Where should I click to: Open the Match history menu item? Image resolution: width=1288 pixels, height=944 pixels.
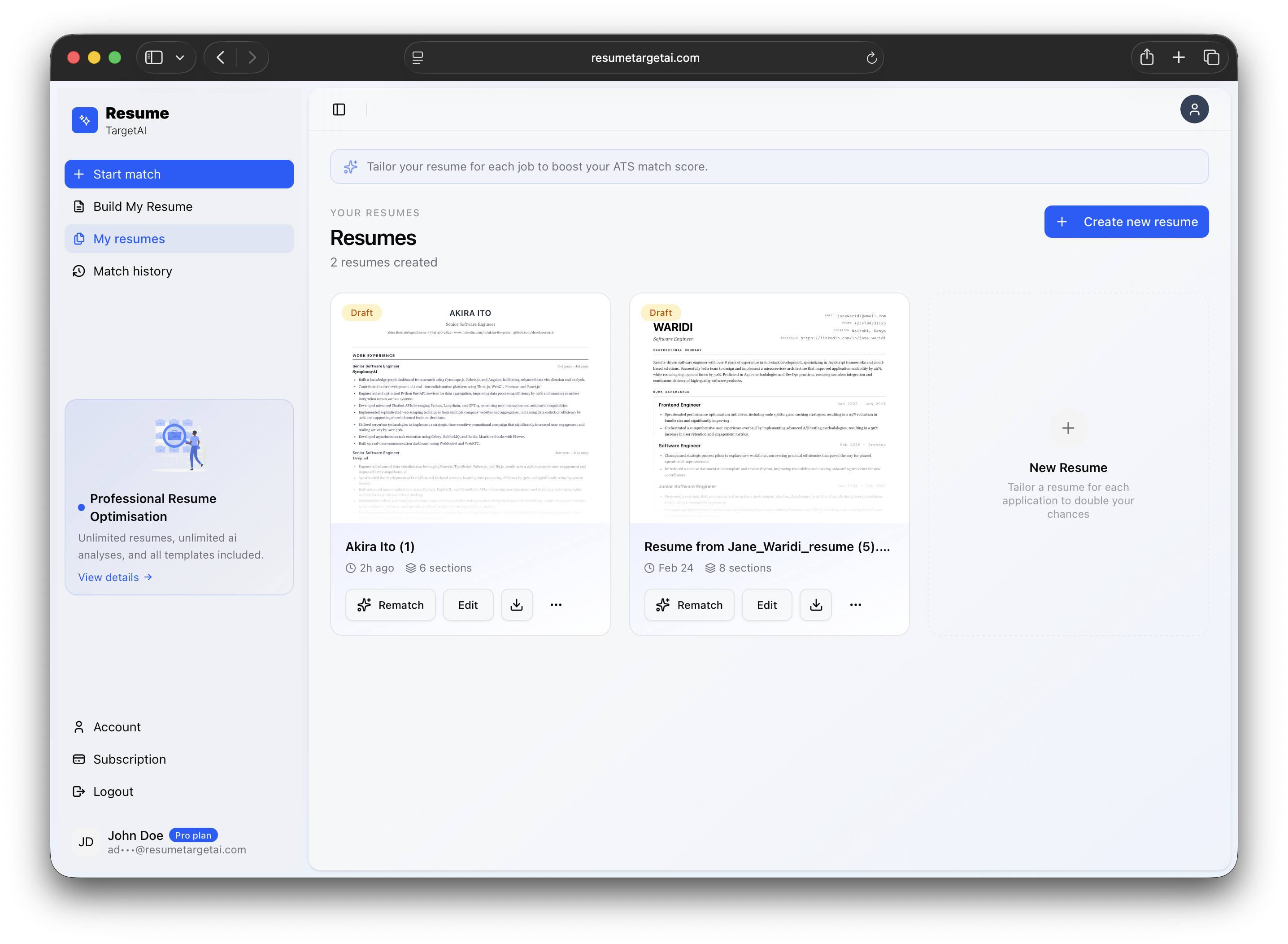(x=132, y=271)
